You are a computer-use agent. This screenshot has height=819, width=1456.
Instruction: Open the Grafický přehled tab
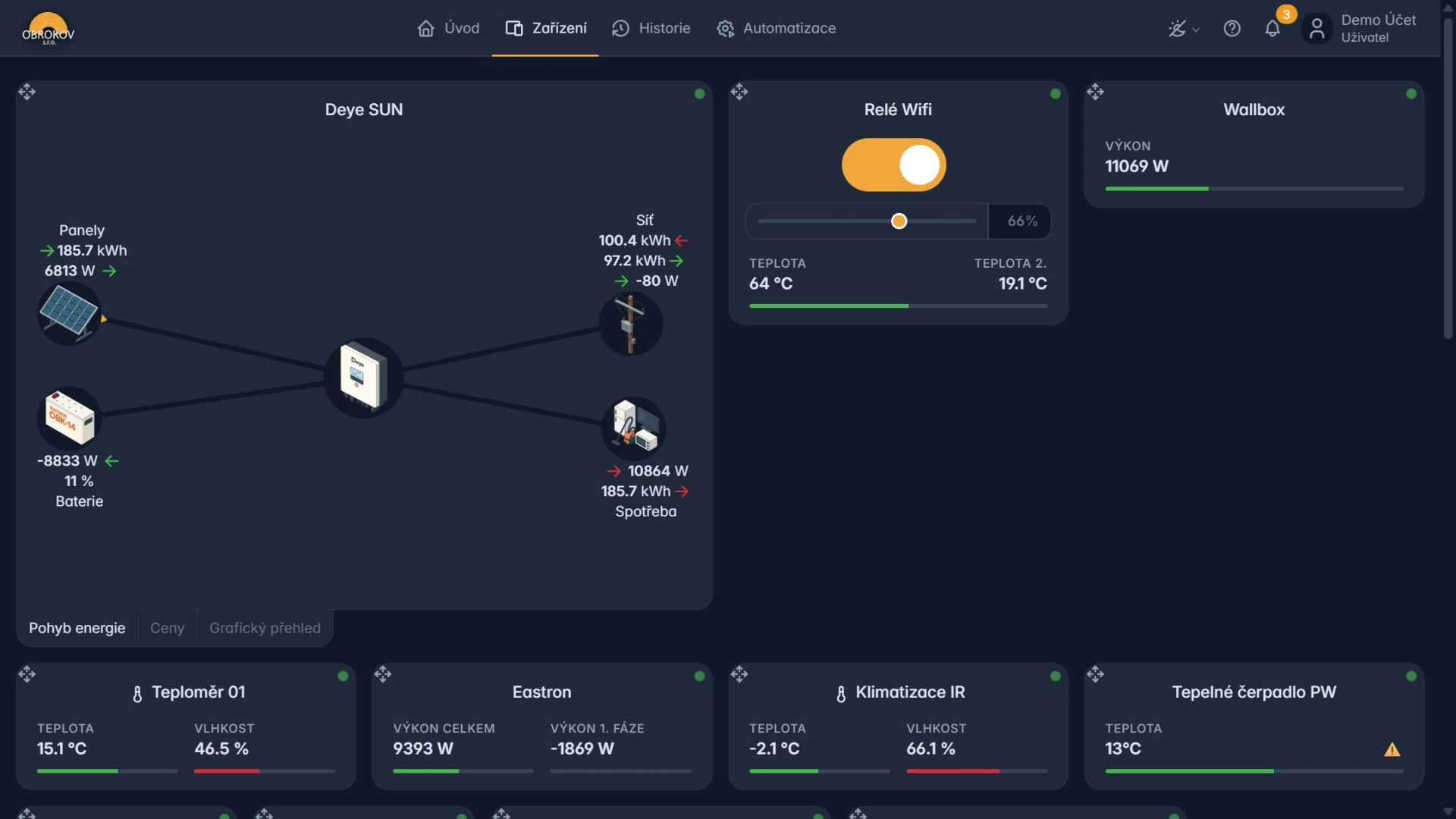click(265, 628)
